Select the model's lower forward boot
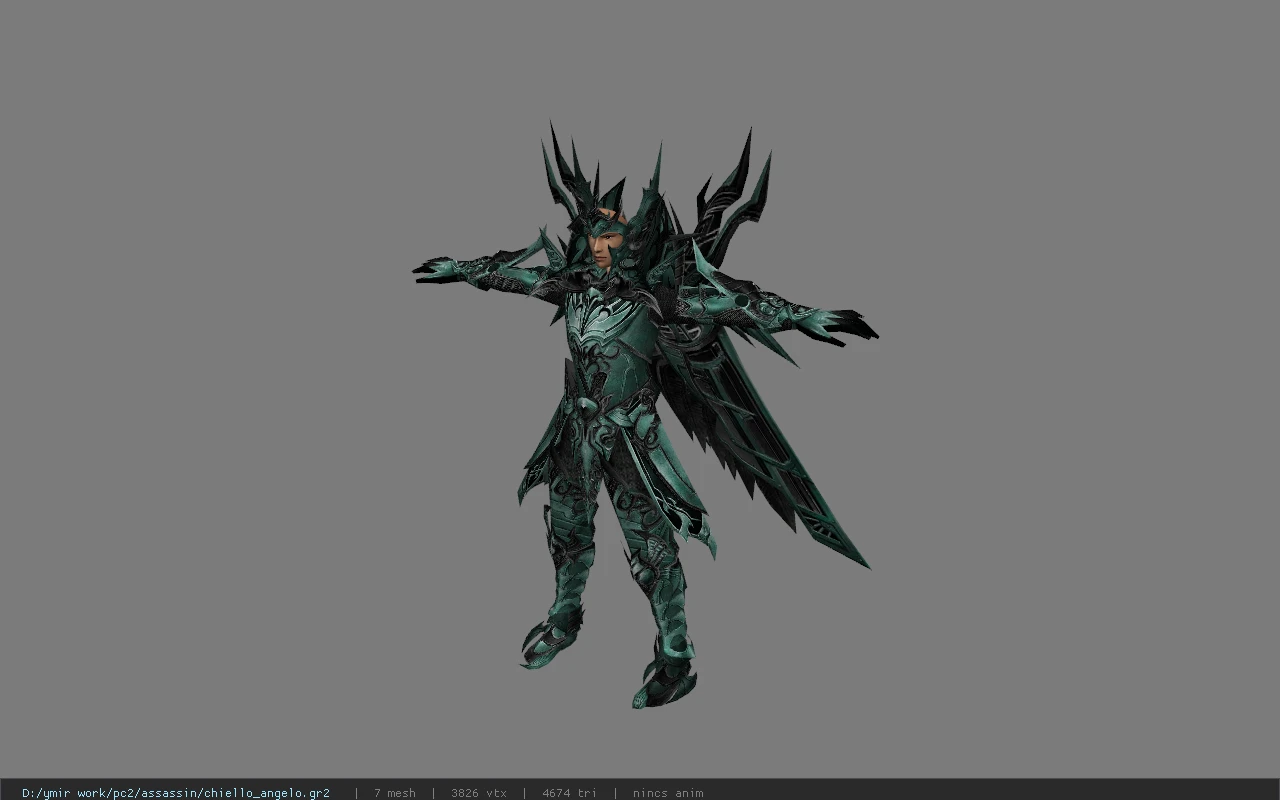This screenshot has height=800, width=1280. pyautogui.click(x=663, y=680)
